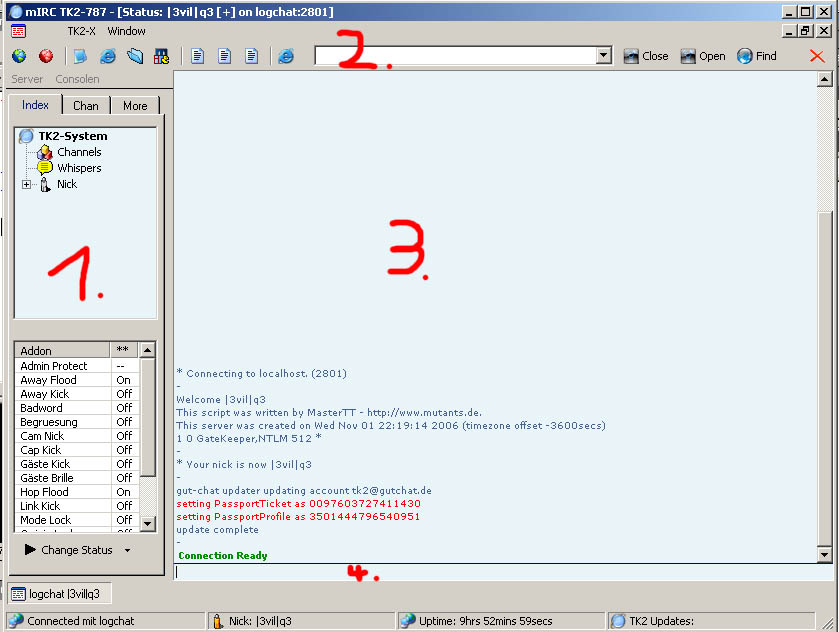Click the red X icon at toolbar right
Screen dimensions: 839x632
[x=817, y=56]
